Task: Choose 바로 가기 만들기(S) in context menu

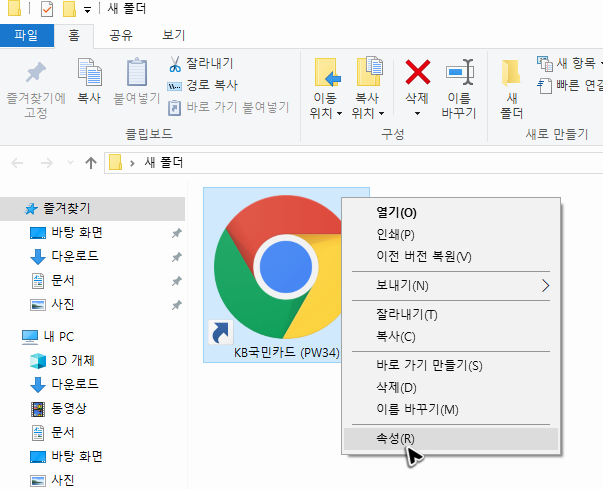Action: [451, 366]
